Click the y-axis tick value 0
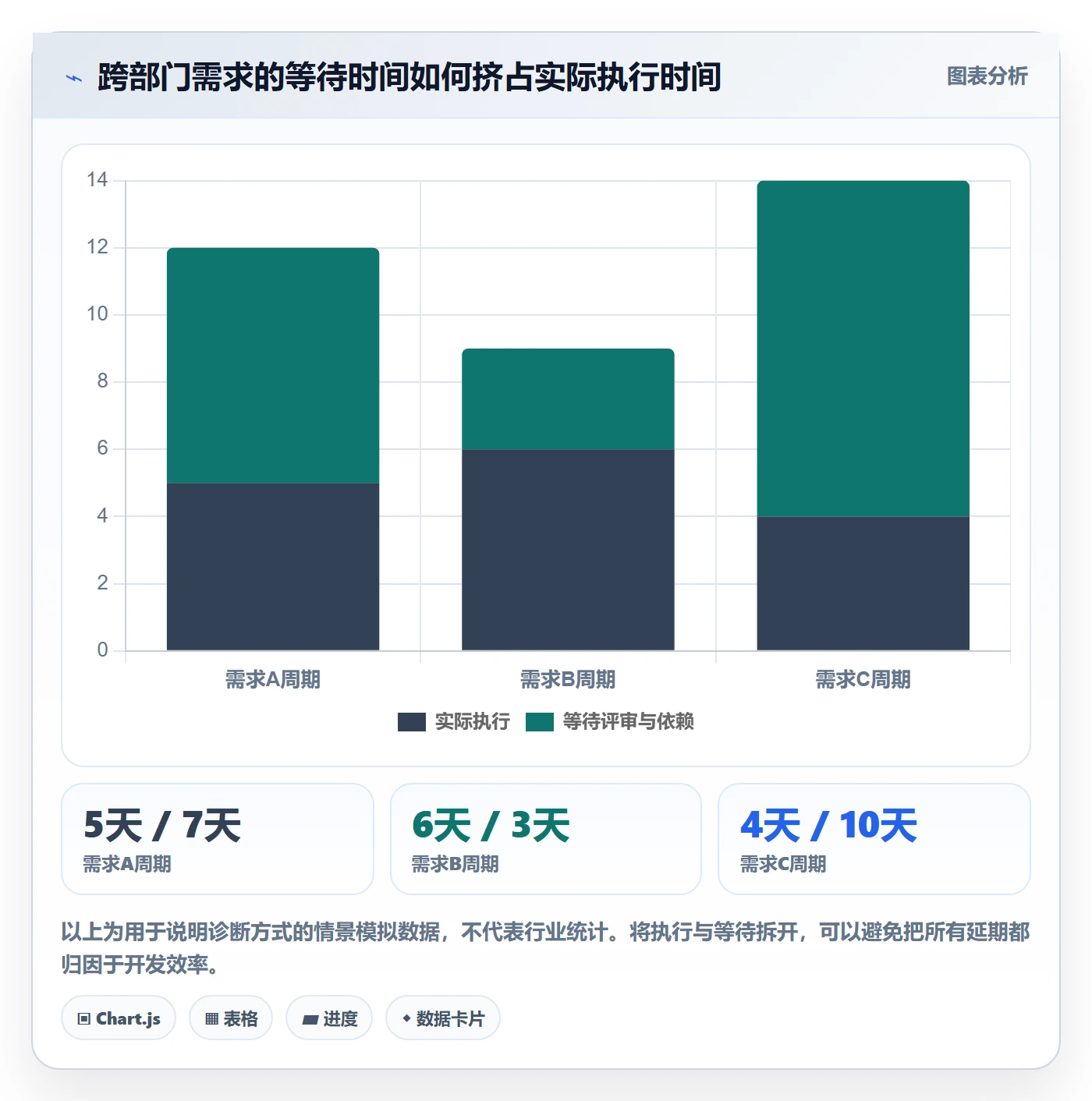This screenshot has height=1101, width=1092. point(102,650)
